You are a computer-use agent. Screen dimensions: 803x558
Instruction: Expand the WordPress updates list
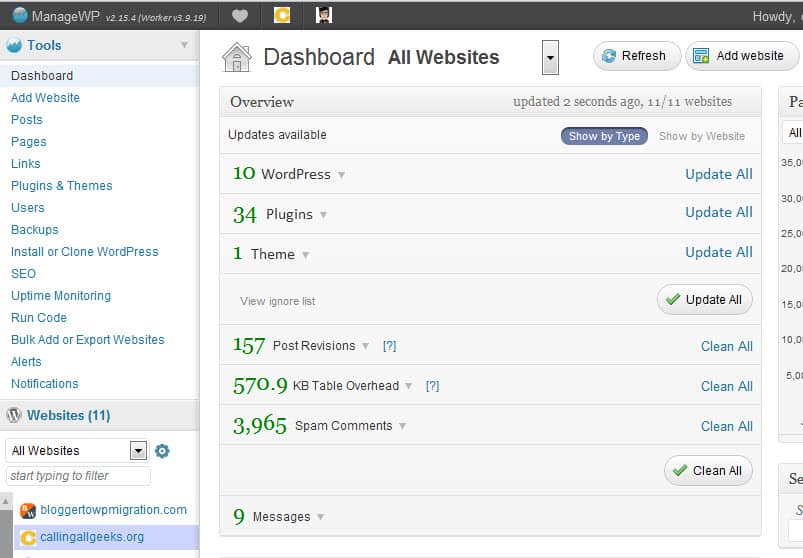(x=341, y=175)
